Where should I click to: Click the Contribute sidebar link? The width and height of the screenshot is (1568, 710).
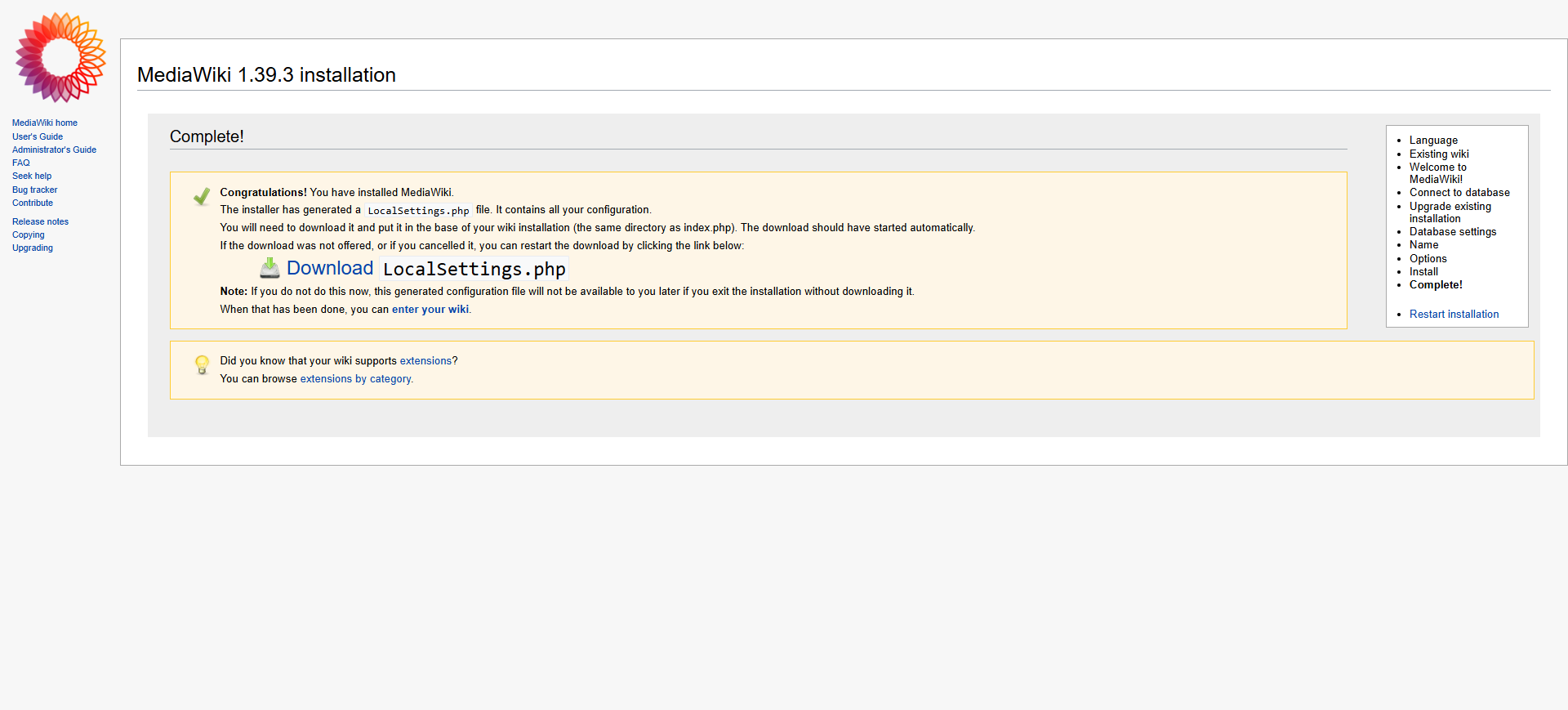coord(33,203)
